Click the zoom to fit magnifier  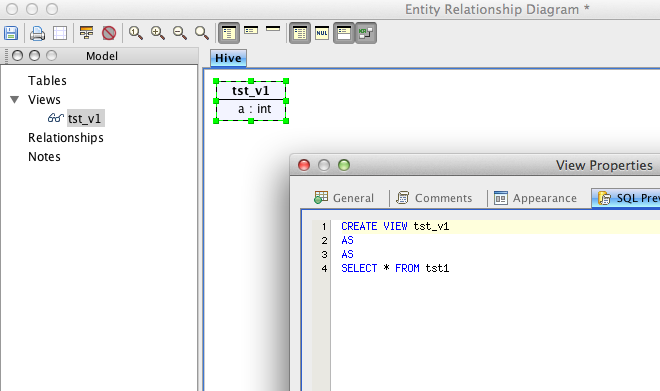click(202, 33)
